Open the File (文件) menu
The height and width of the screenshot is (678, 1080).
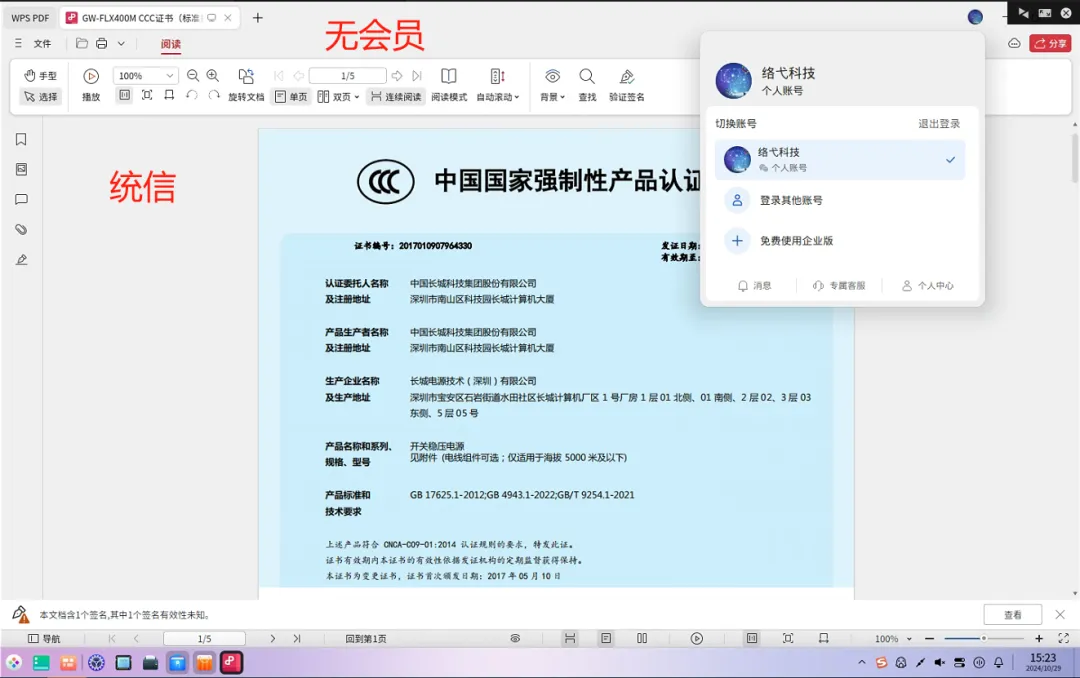(42, 43)
